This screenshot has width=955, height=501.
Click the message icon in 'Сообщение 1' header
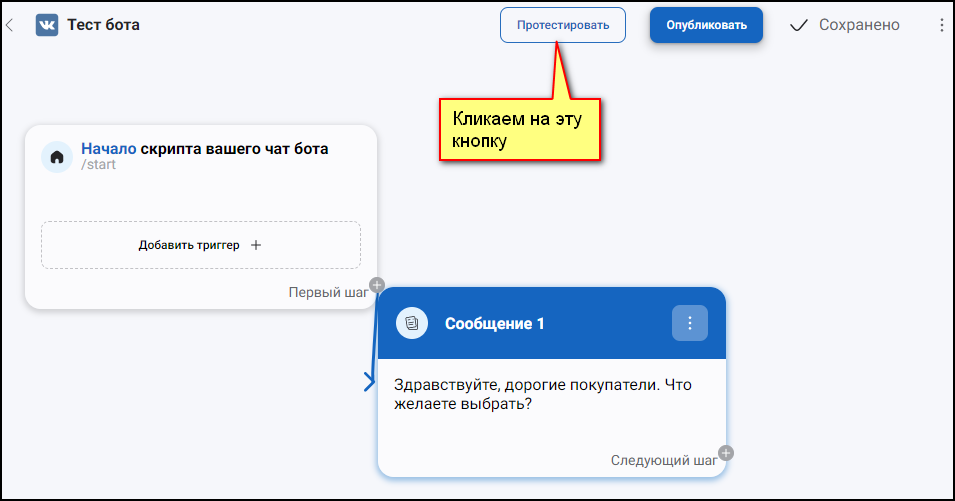(412, 323)
